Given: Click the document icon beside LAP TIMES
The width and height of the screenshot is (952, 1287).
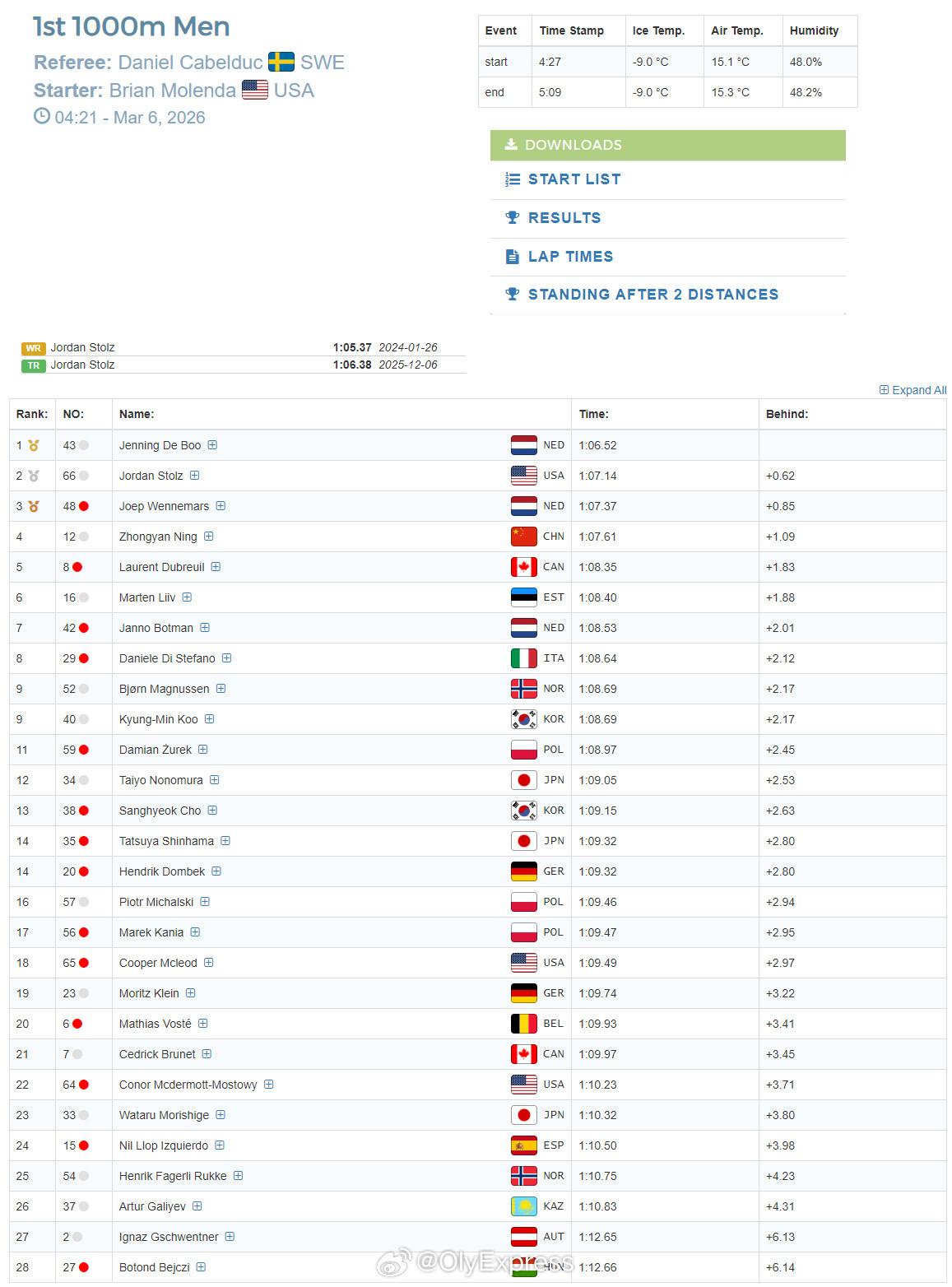Looking at the screenshot, I should (513, 257).
